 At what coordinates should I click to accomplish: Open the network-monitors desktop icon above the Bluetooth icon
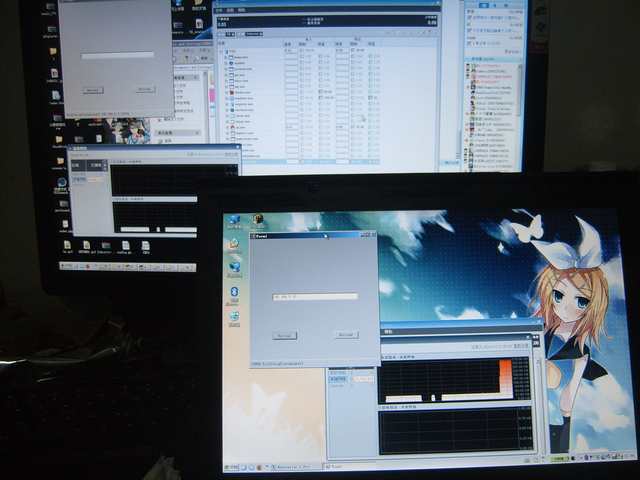click(x=234, y=269)
